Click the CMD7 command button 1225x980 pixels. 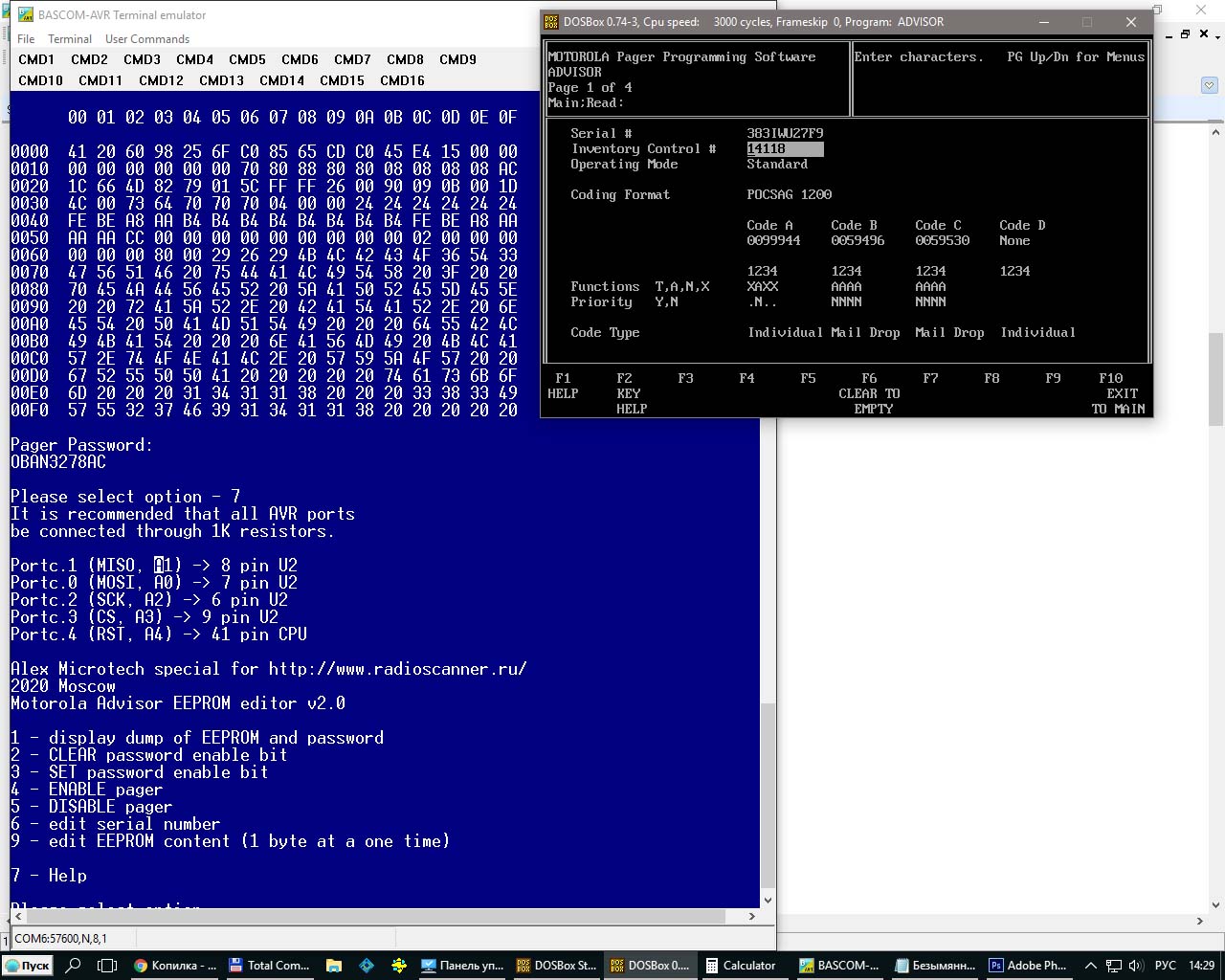click(x=352, y=59)
